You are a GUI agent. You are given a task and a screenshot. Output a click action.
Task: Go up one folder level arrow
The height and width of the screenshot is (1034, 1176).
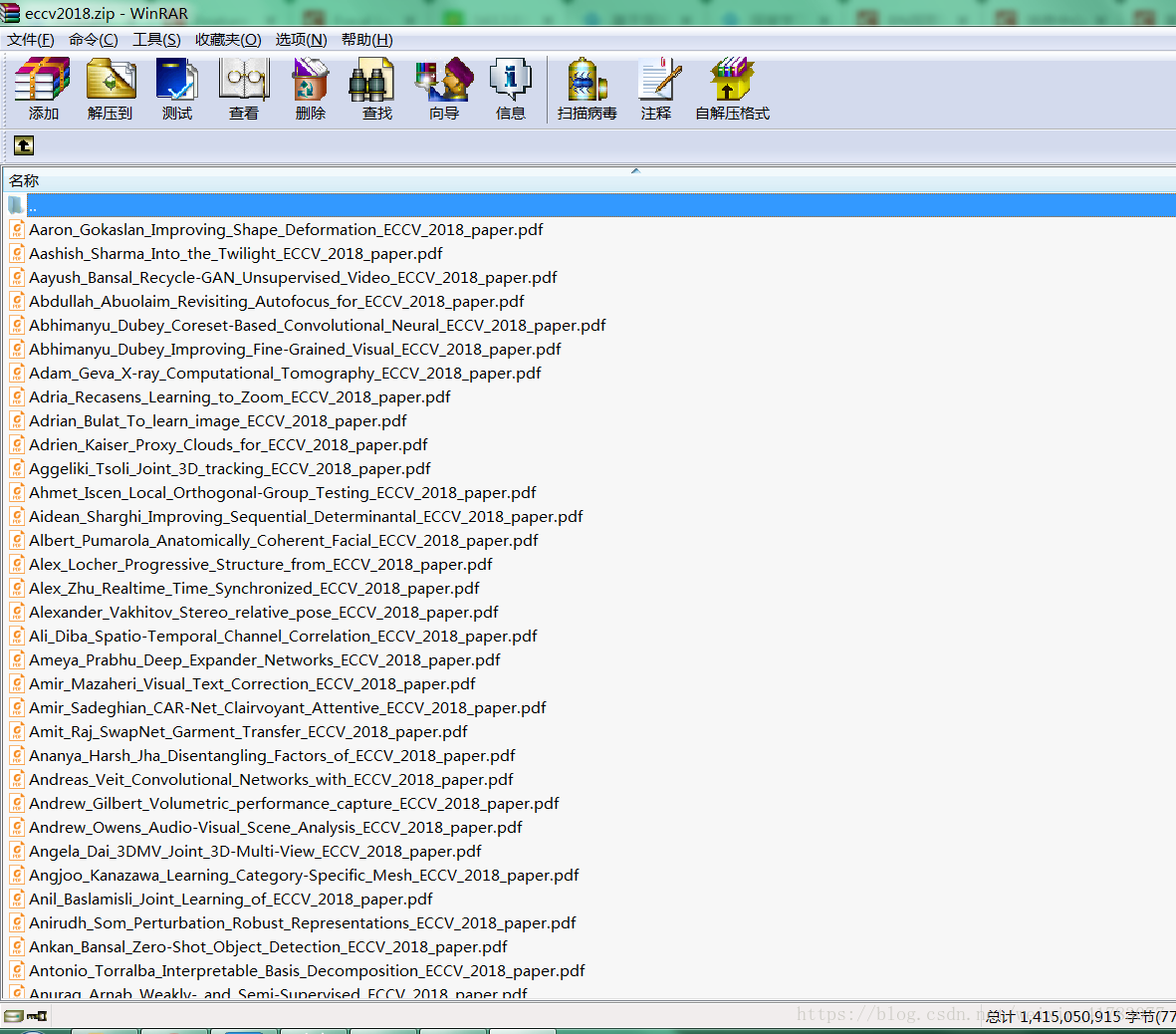click(x=24, y=145)
